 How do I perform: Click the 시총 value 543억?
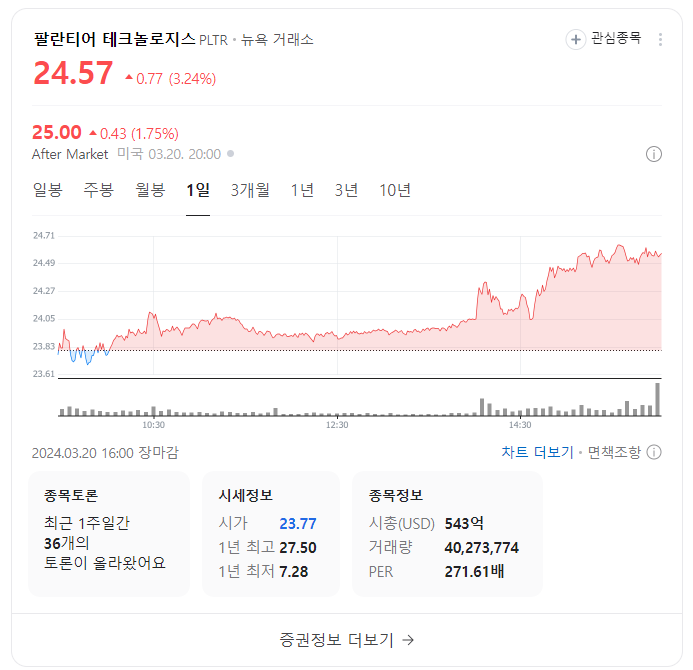coord(464,524)
